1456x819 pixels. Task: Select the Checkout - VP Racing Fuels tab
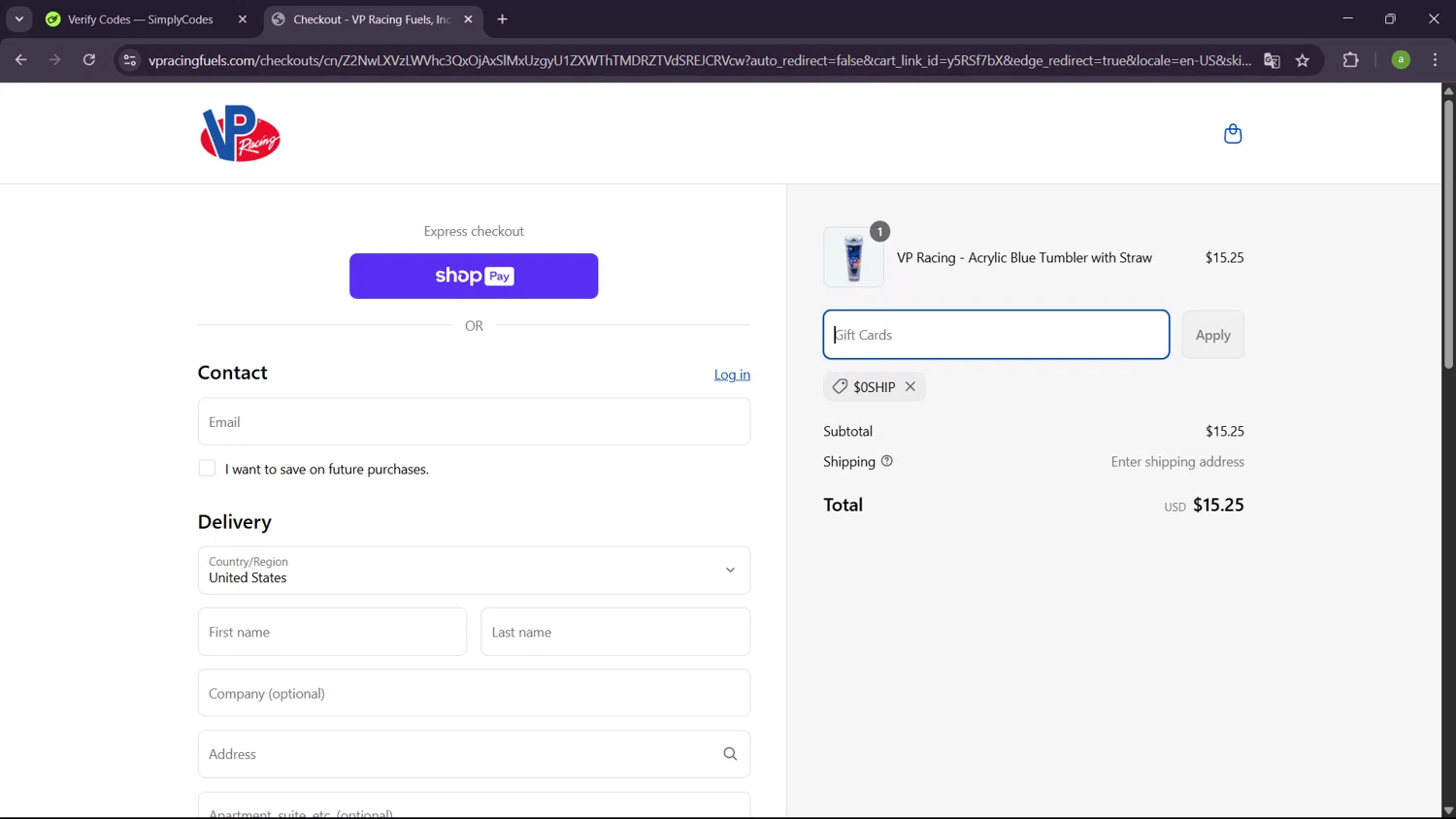pos(372,19)
